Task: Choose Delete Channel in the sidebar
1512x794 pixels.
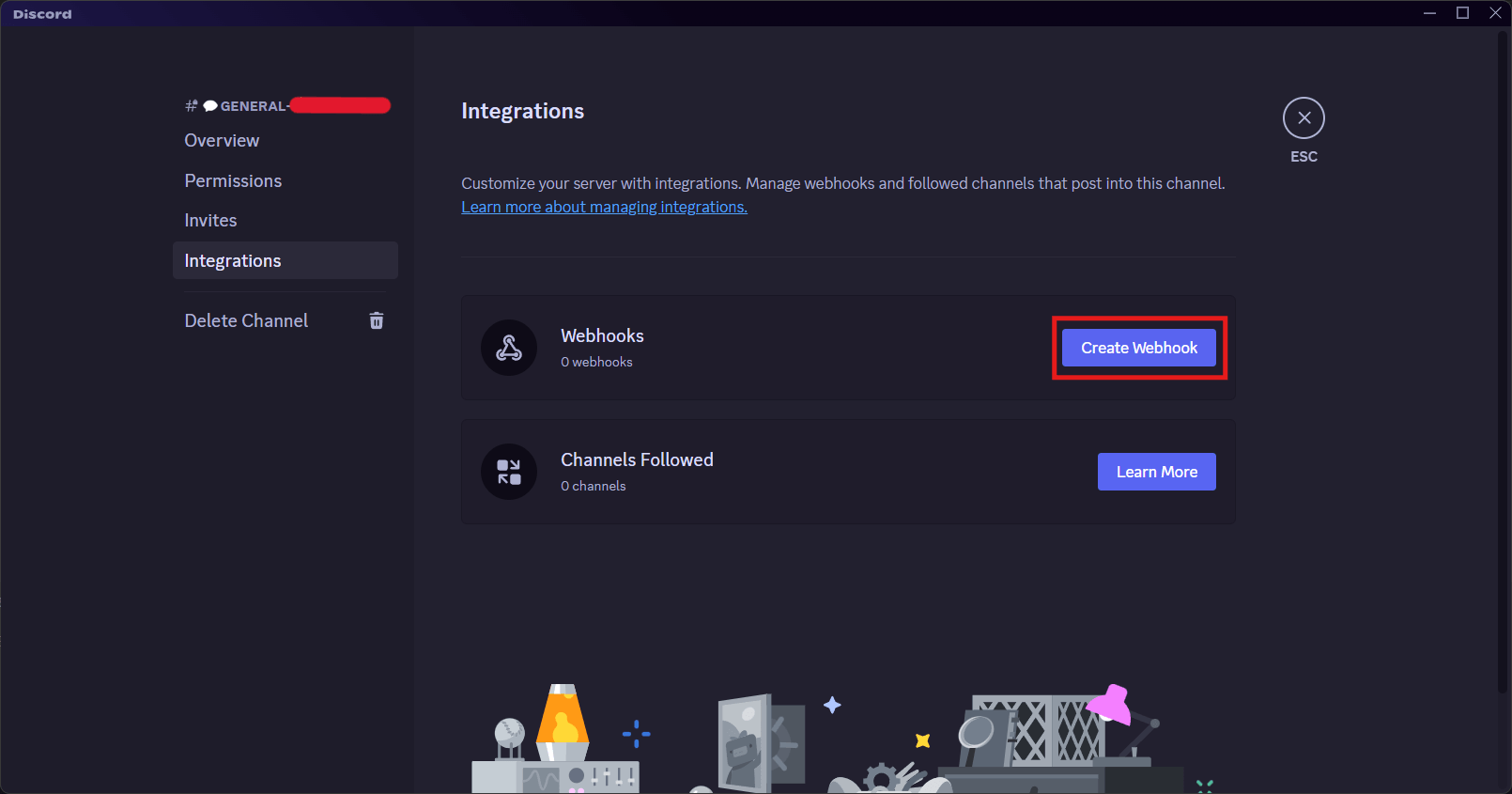Action: tap(285, 320)
